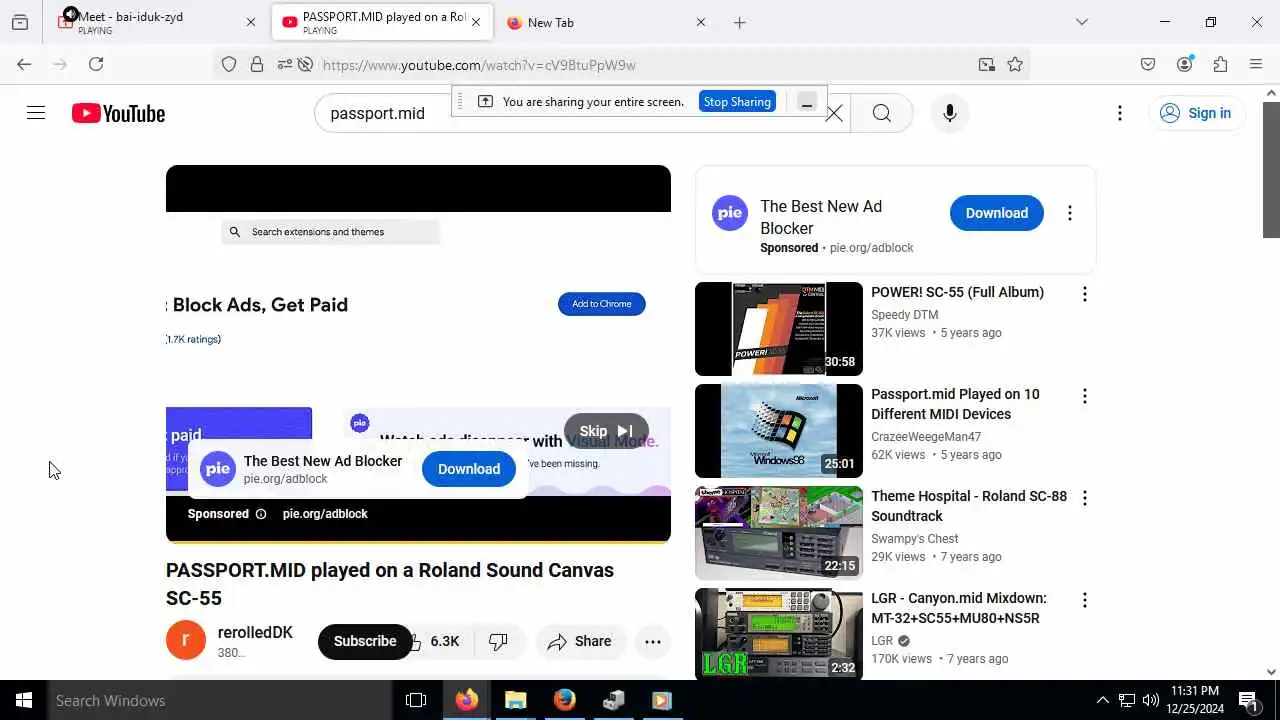Screen dimensions: 1280x720
Task: View site security padlock info
Action: coord(257,64)
